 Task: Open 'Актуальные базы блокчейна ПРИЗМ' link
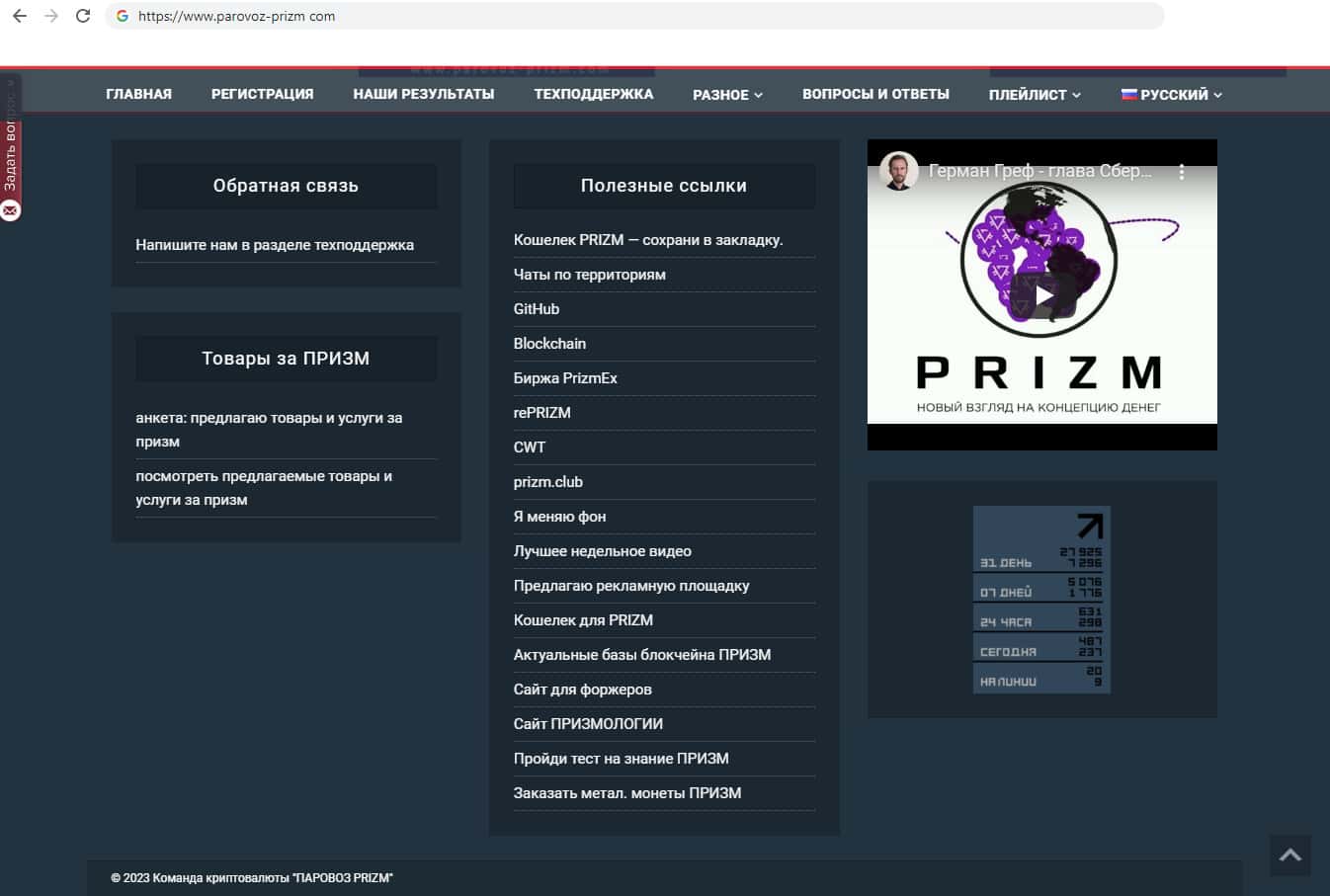[x=642, y=655]
